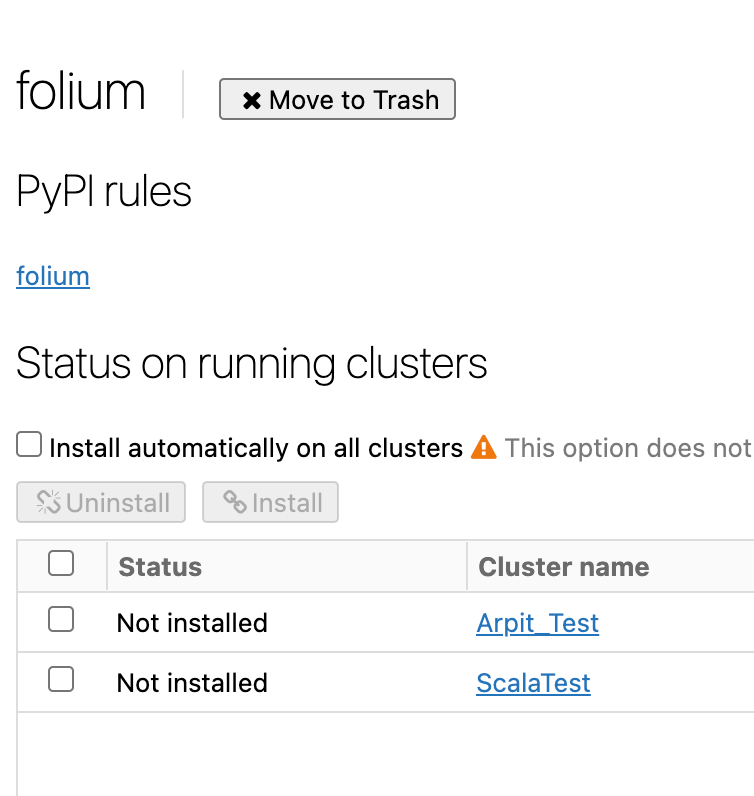This screenshot has height=796, width=754.
Task: Click the folium library title
Action: click(x=81, y=92)
